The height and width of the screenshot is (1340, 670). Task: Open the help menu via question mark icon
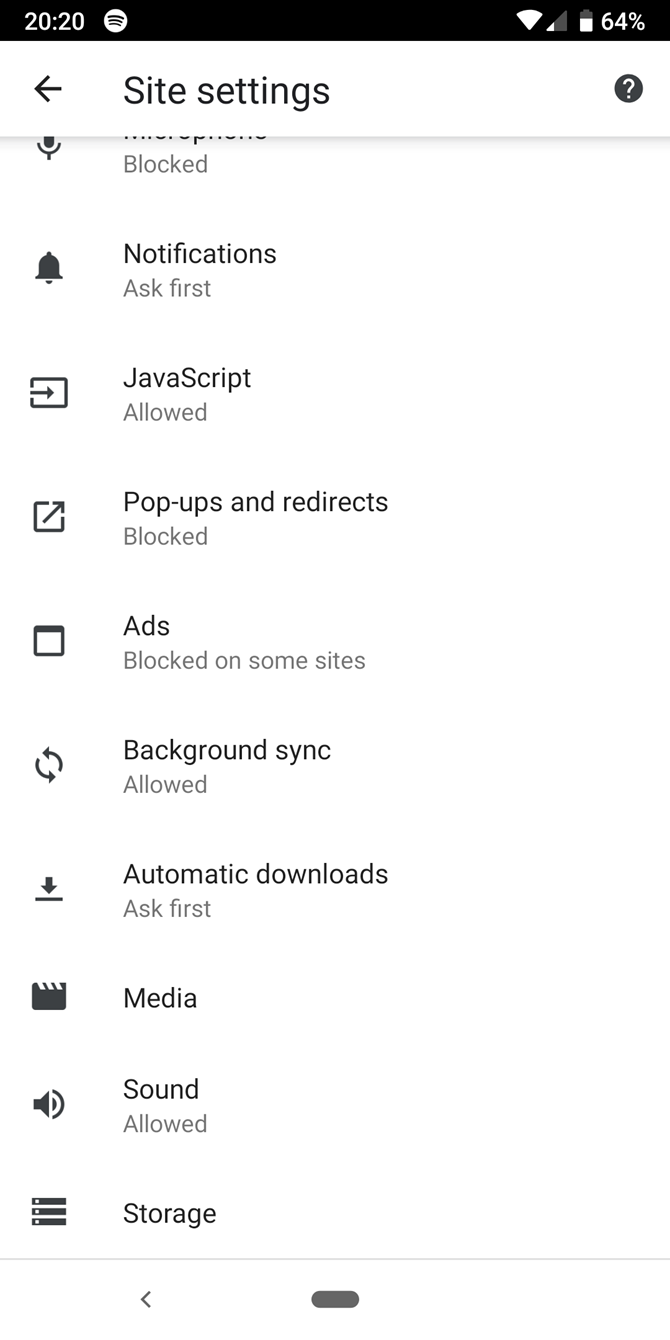628,88
